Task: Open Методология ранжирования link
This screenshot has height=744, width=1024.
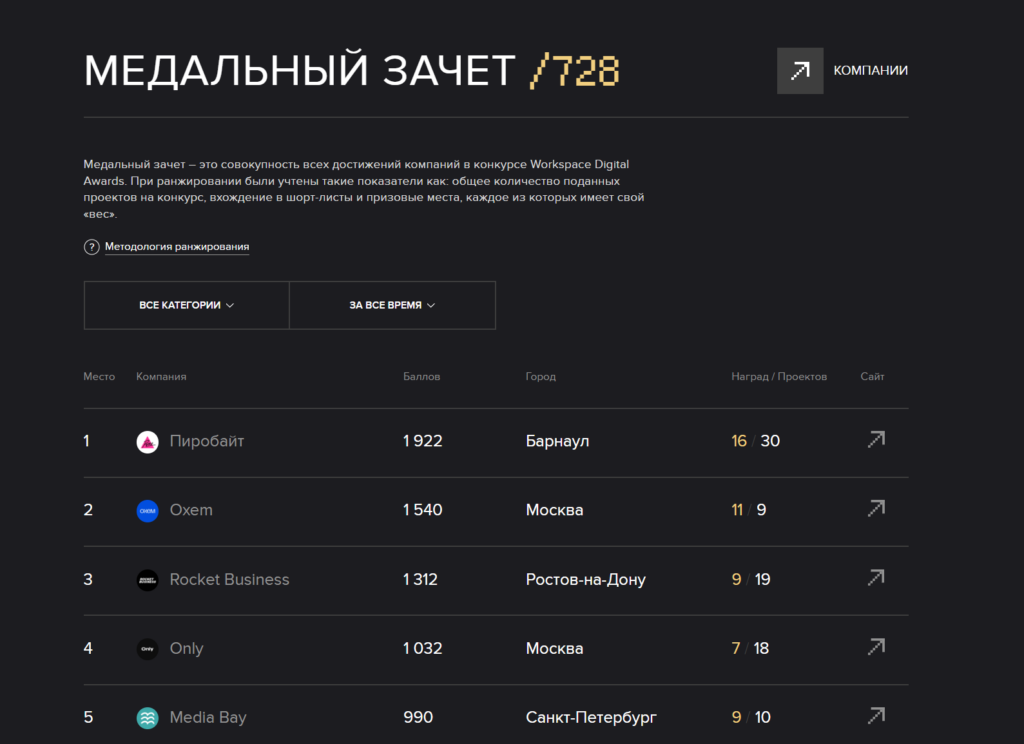Action: (x=177, y=247)
